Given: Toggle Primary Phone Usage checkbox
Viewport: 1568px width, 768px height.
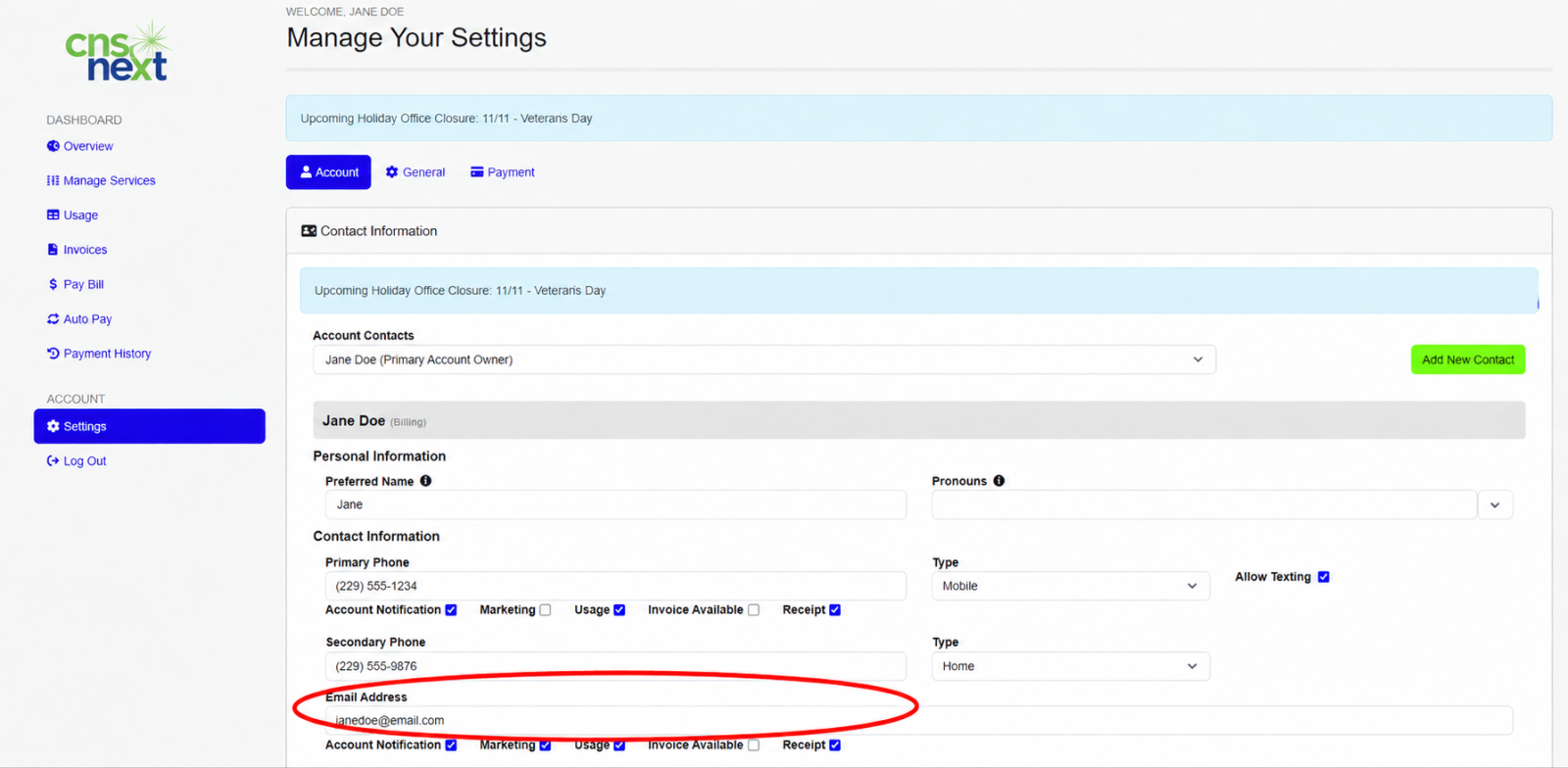Looking at the screenshot, I should [x=619, y=609].
